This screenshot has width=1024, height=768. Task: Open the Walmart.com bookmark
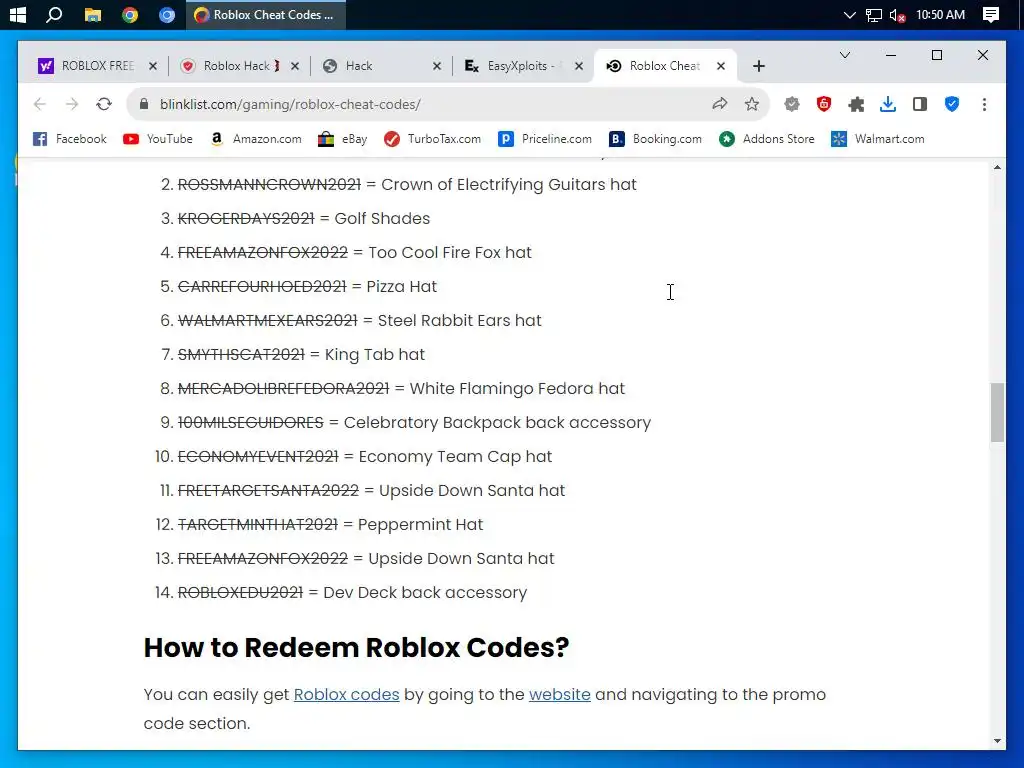878,139
